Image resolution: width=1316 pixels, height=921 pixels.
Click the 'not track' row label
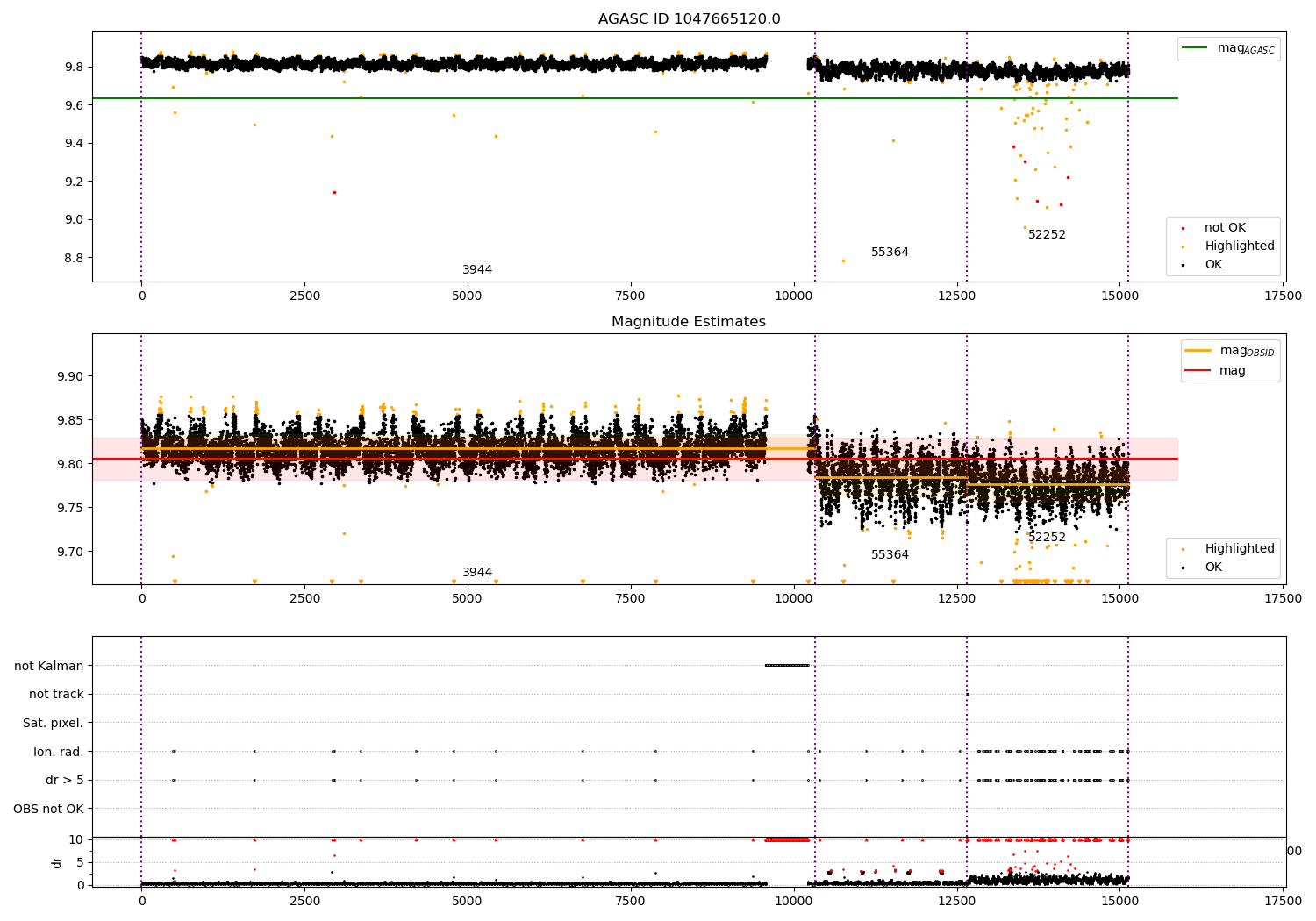point(56,695)
